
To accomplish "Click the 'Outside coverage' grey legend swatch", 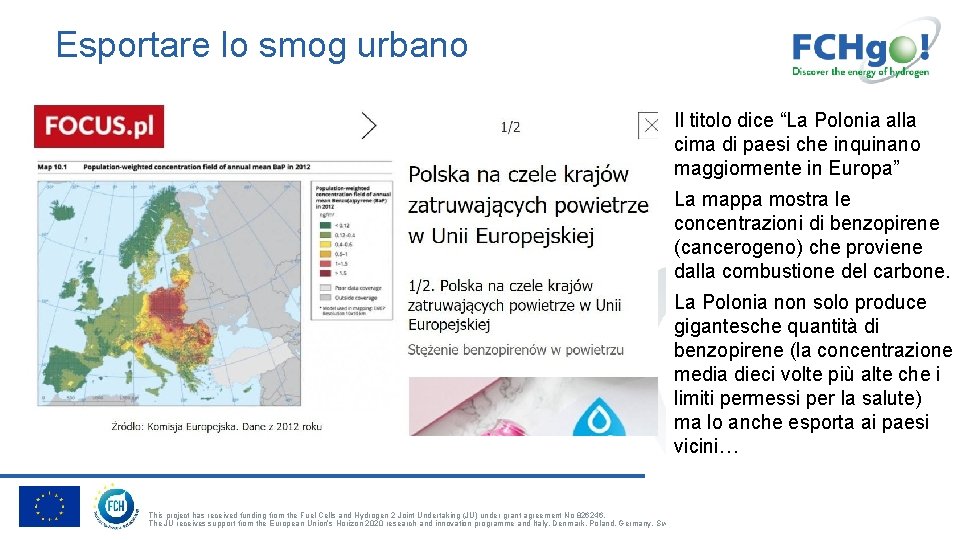I will click(x=325, y=298).
